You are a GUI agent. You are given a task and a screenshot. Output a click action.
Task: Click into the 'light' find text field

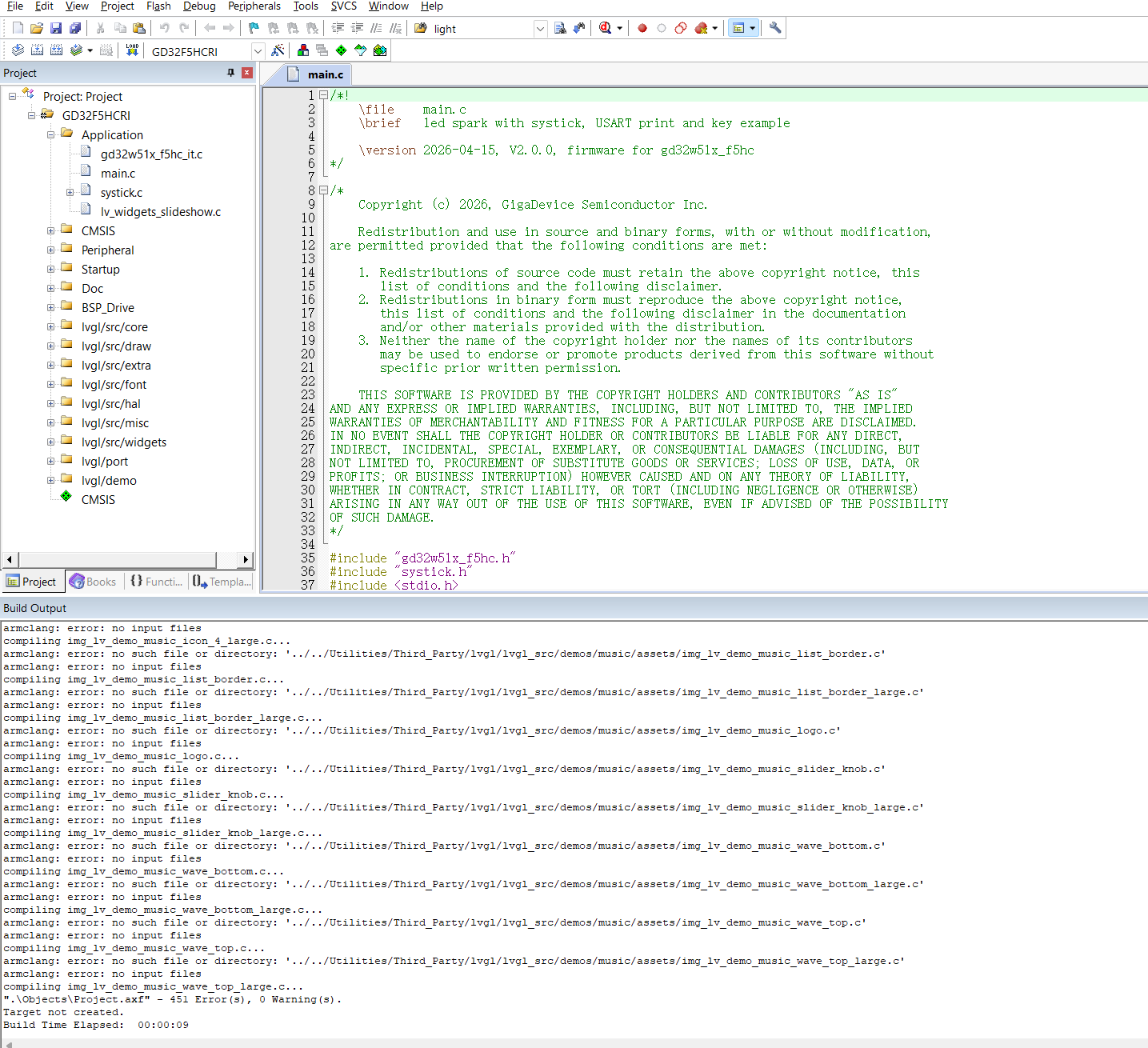pos(482,29)
